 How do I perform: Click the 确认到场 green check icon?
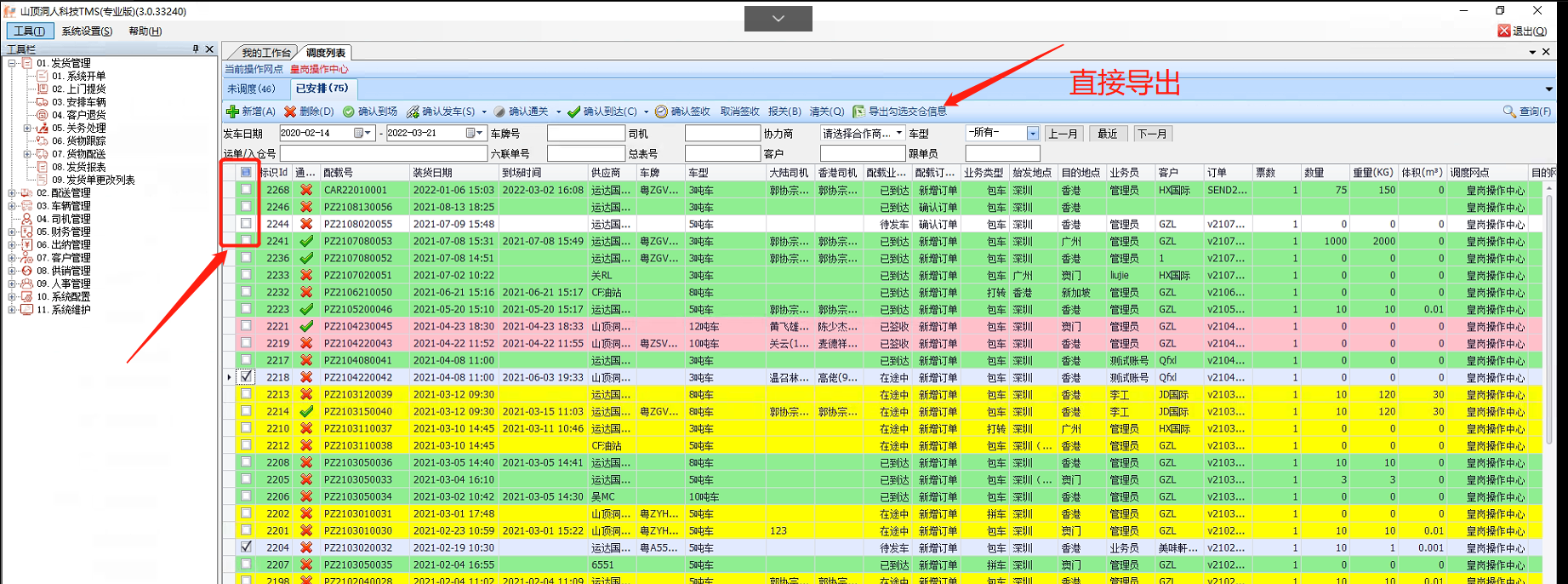[349, 112]
